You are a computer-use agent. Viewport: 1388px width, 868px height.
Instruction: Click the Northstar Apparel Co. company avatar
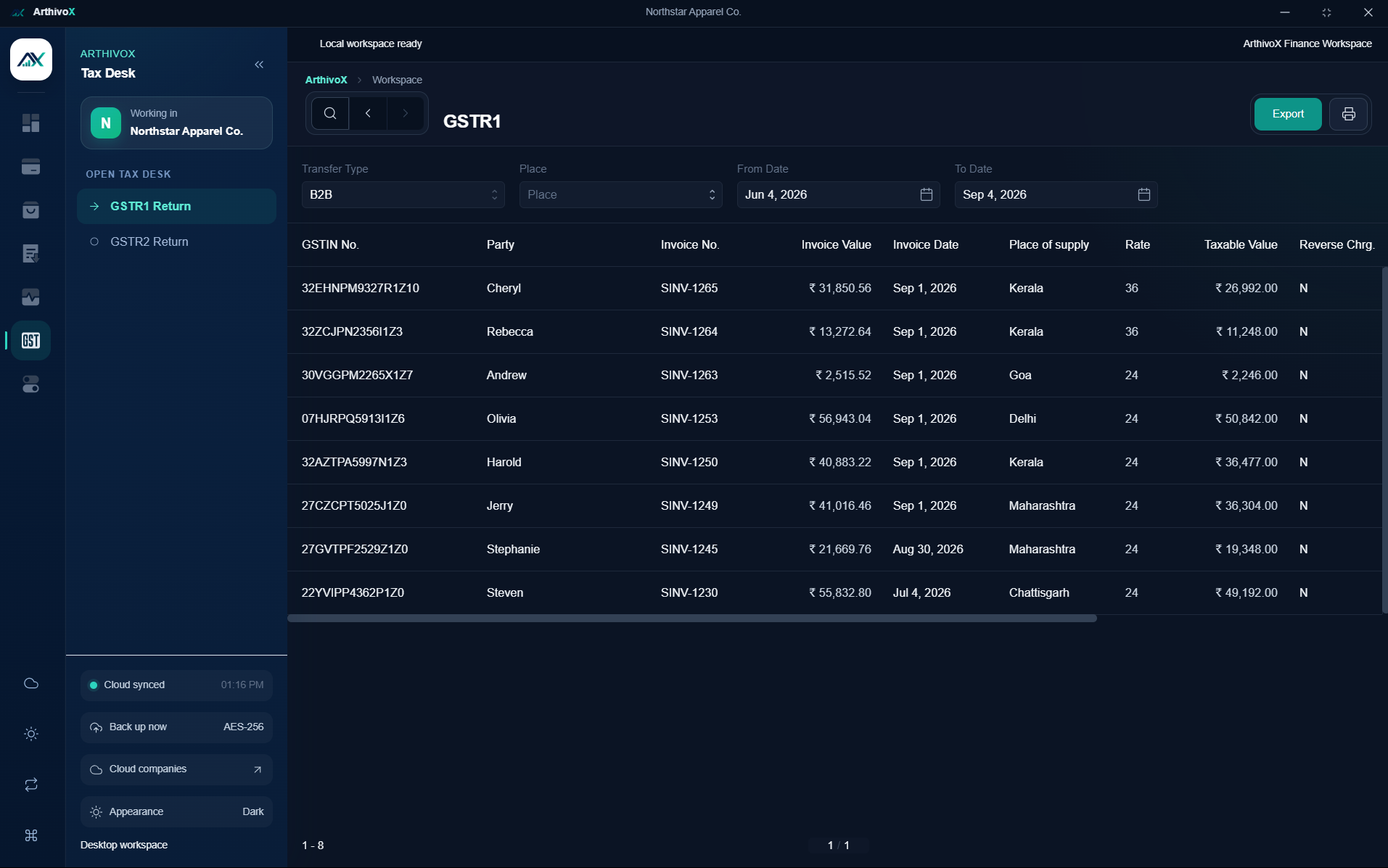tap(106, 123)
